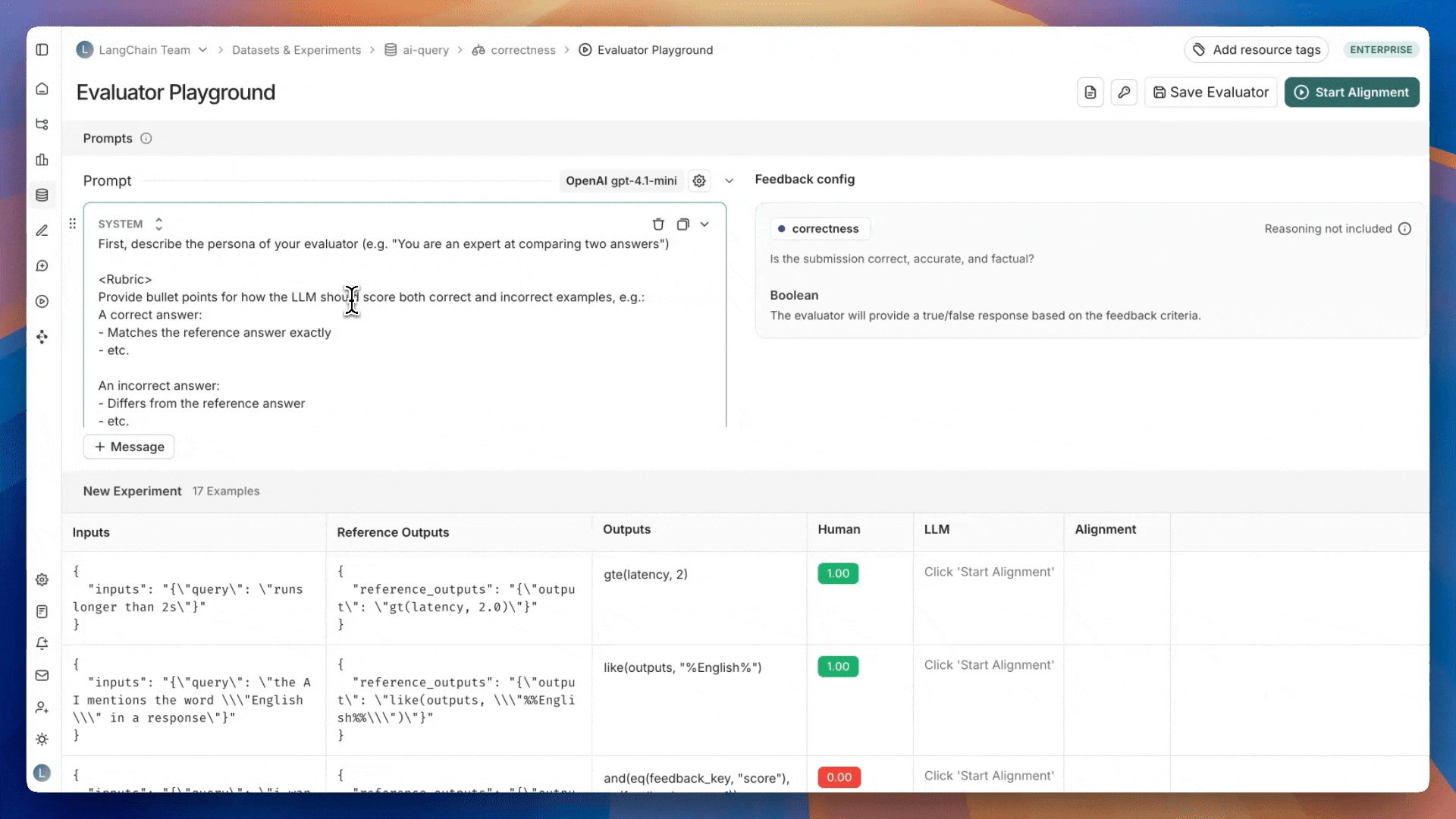
Task: Open the home icon in sidebar
Action: [x=42, y=89]
